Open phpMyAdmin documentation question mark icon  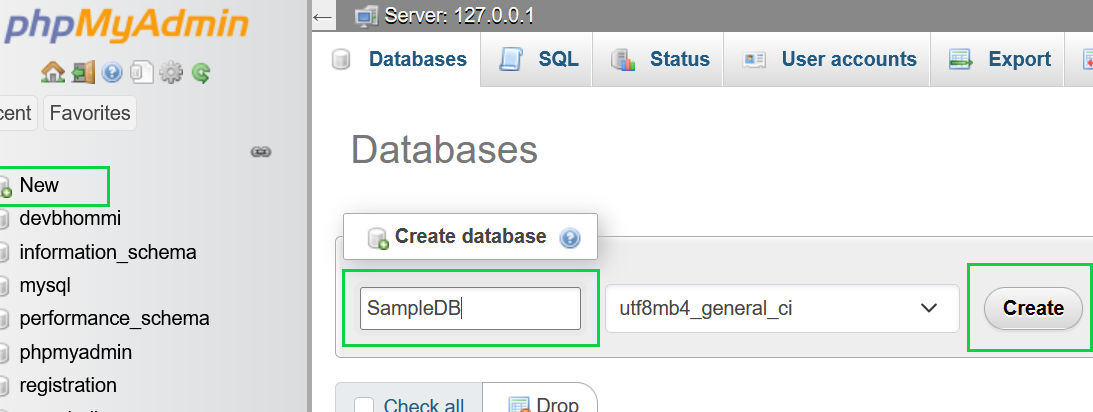pyautogui.click(x=112, y=72)
